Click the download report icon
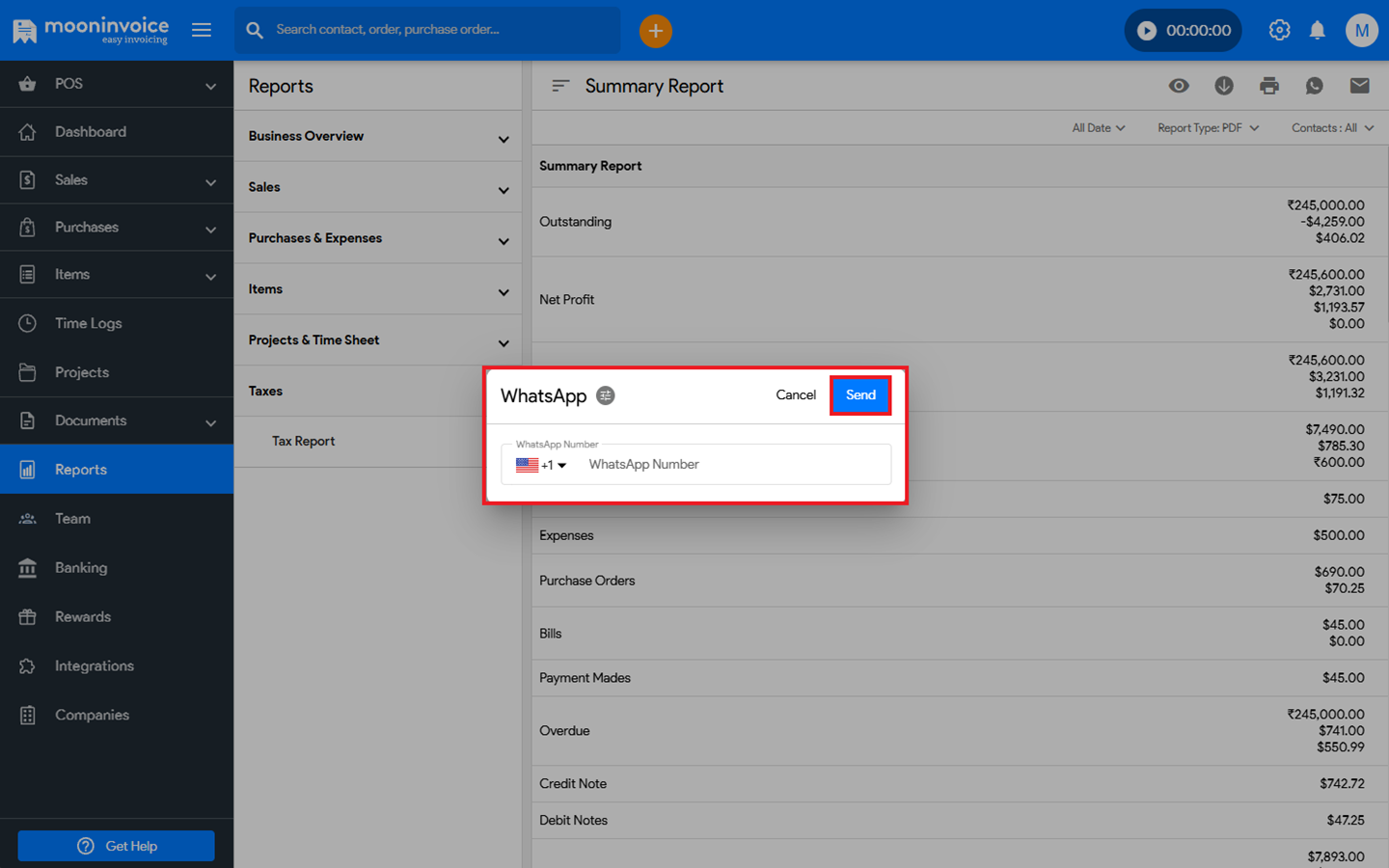Viewport: 1389px width, 868px height. [1223, 86]
